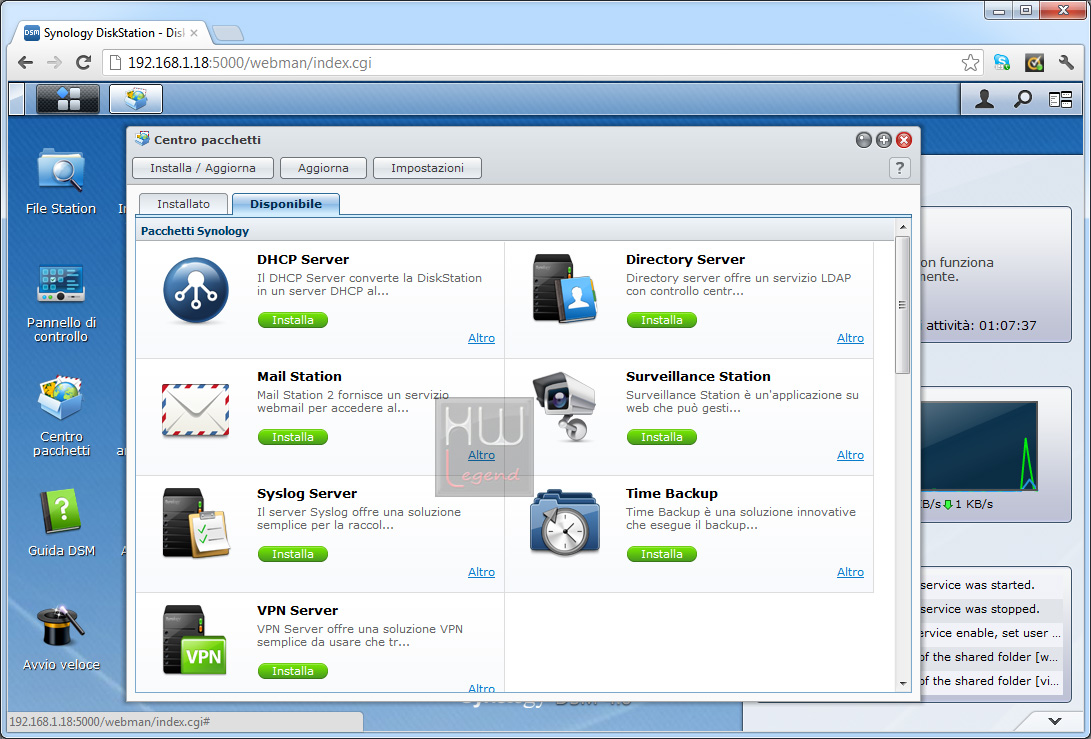Image resolution: width=1091 pixels, height=739 pixels.
Task: Switch to Installato tab
Action: (x=183, y=204)
